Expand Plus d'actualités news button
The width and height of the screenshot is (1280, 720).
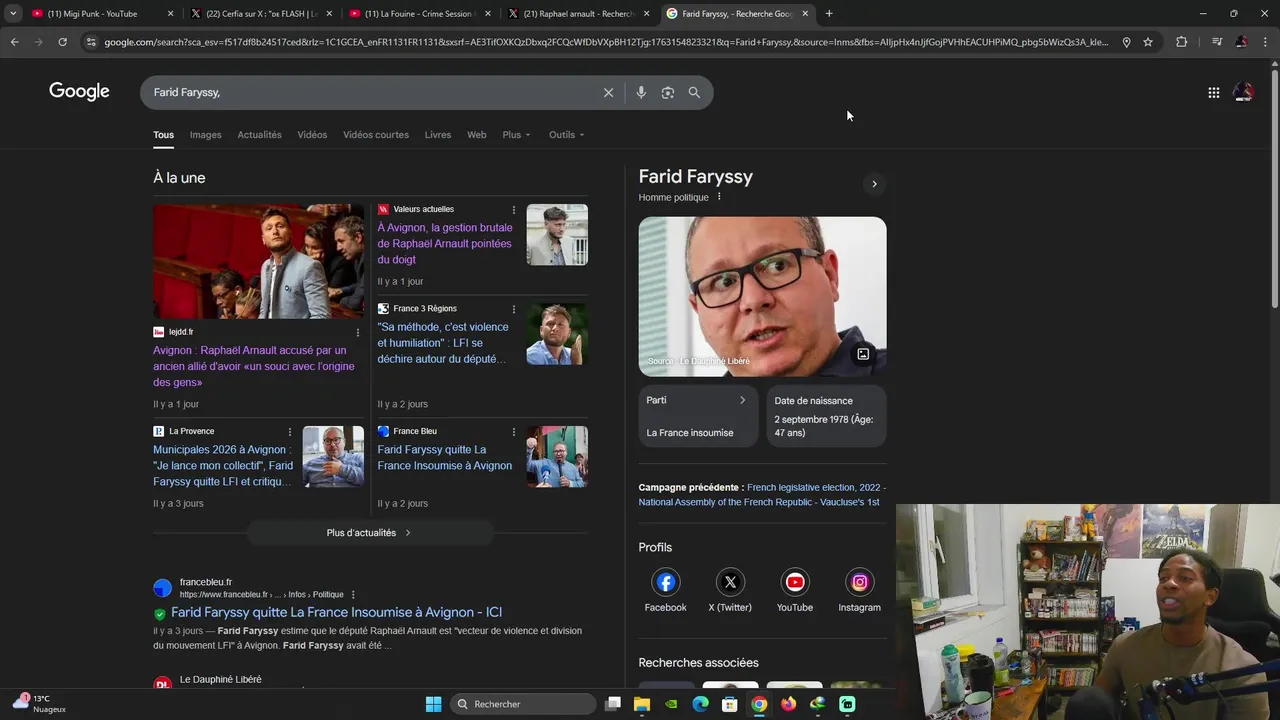(369, 533)
